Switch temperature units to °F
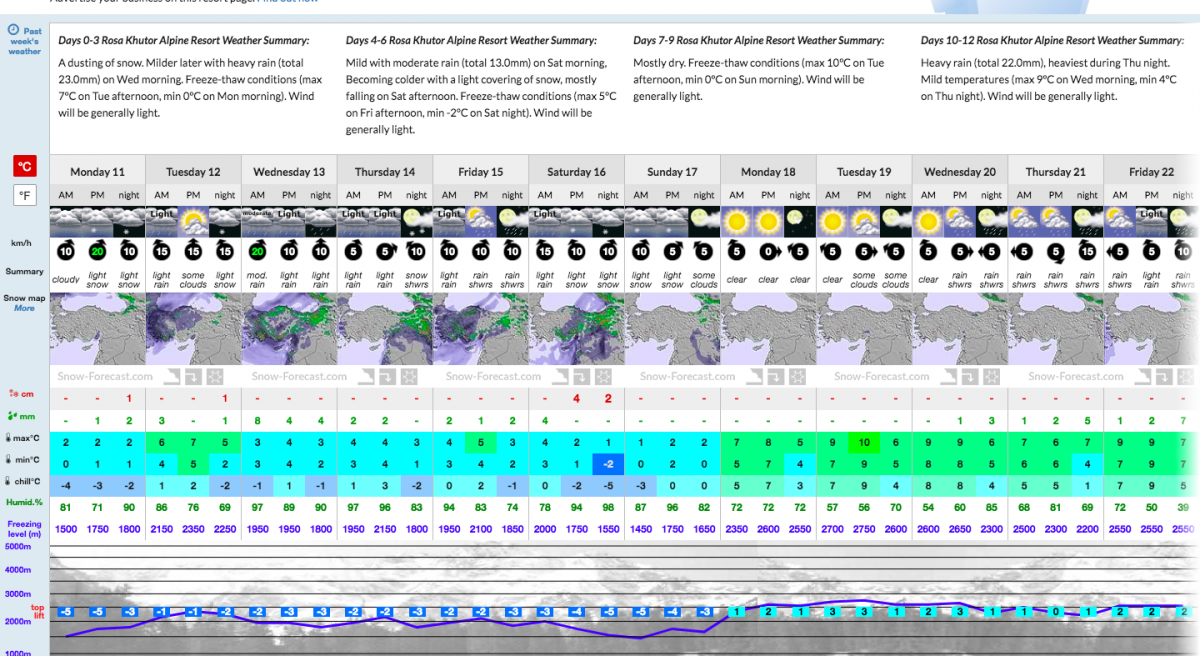The image size is (1200, 656). pos(25,196)
